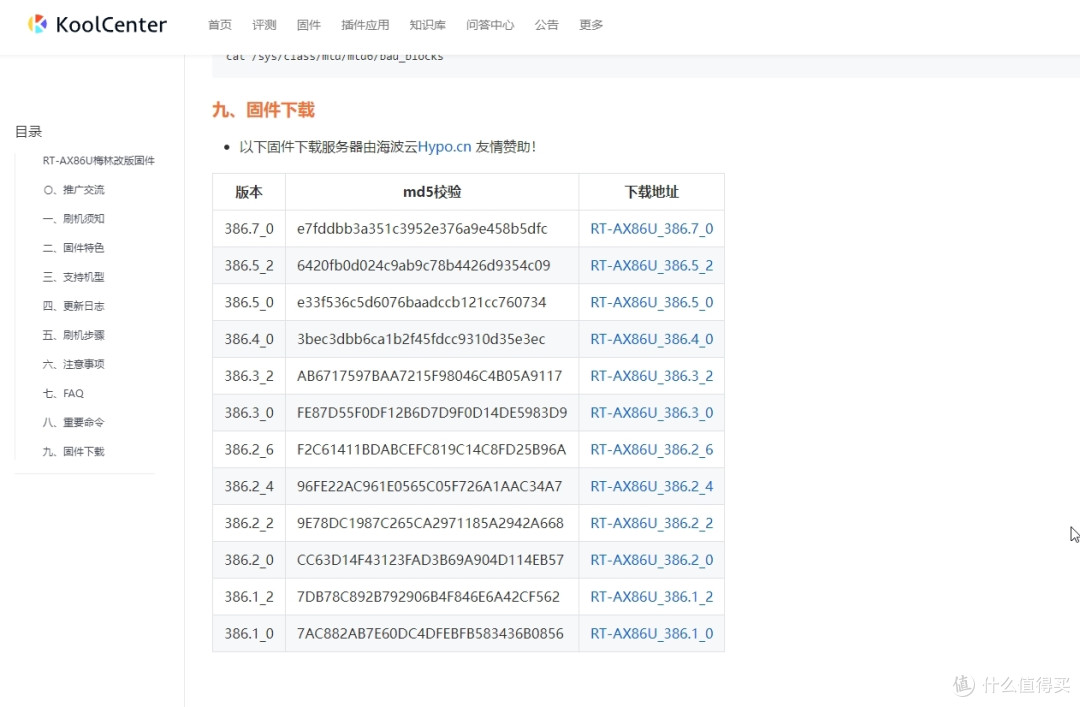Jump to RT-AX86U梅林改版固件 in contents
Viewport: 1080px width, 707px height.
(x=98, y=161)
